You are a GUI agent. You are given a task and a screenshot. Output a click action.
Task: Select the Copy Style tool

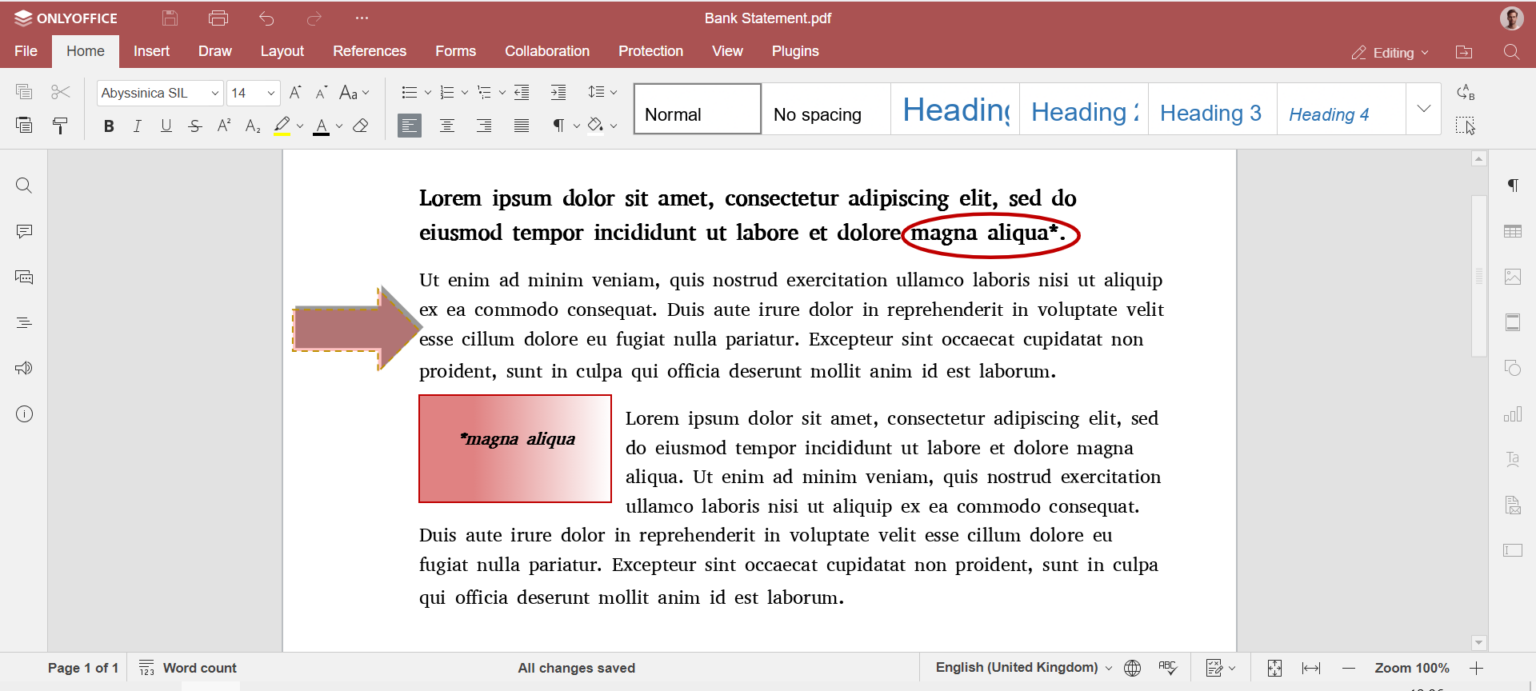60,125
